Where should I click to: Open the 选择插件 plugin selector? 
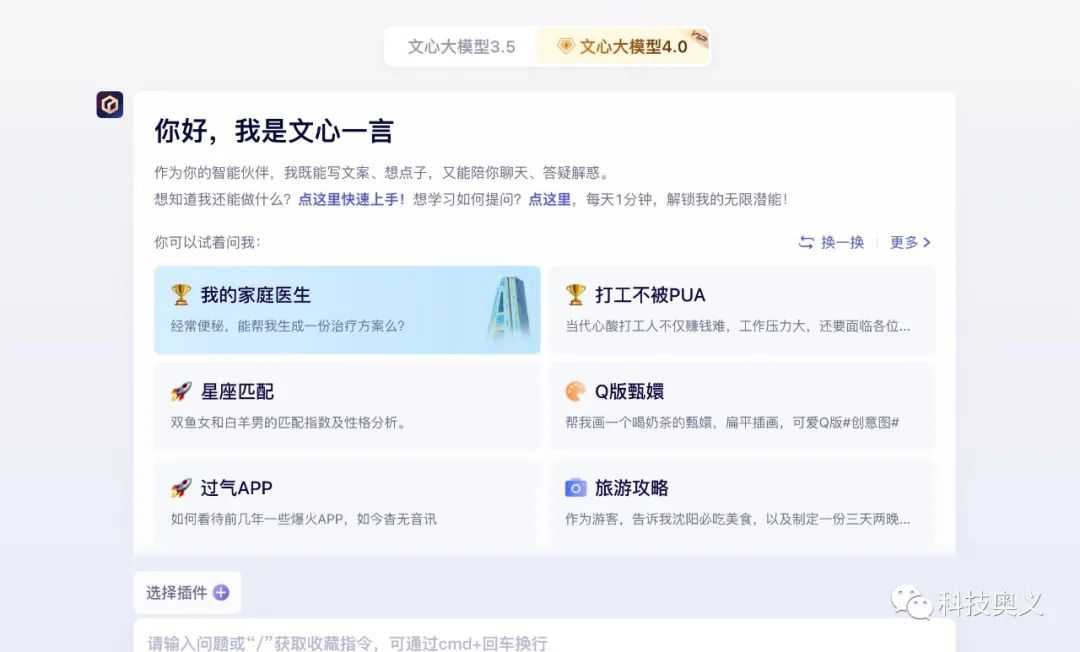point(177,593)
